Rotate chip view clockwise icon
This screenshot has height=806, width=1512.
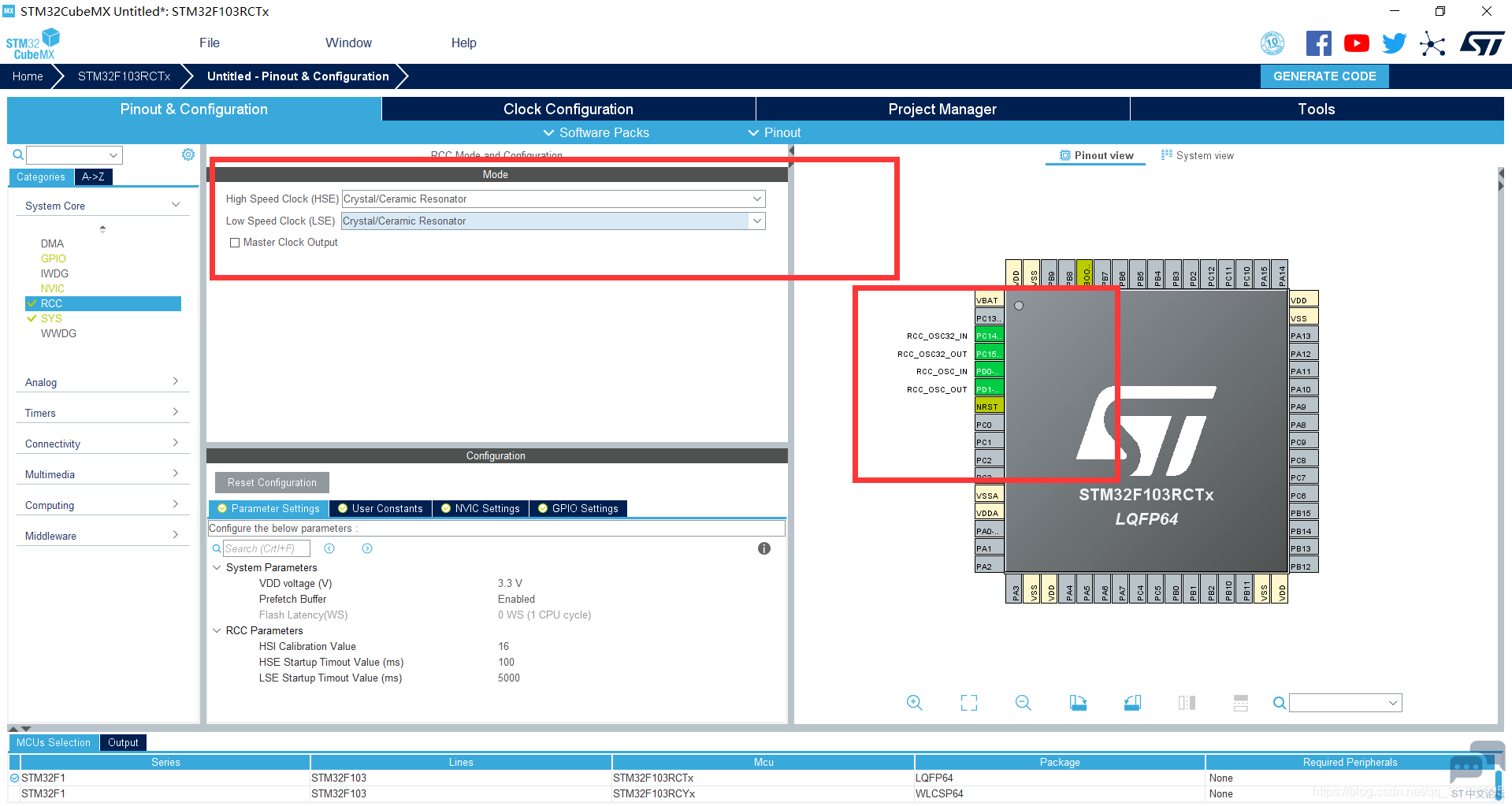click(x=1078, y=703)
